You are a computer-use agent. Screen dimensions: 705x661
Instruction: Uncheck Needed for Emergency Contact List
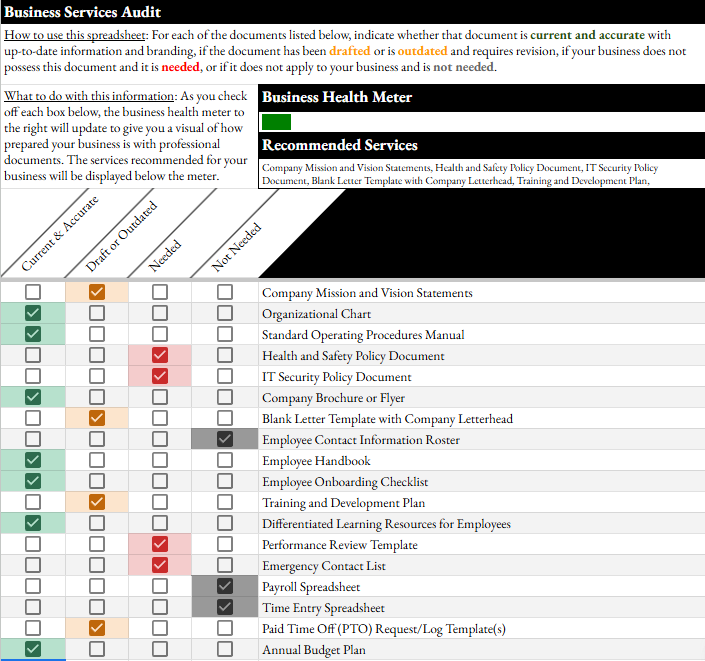(x=160, y=565)
